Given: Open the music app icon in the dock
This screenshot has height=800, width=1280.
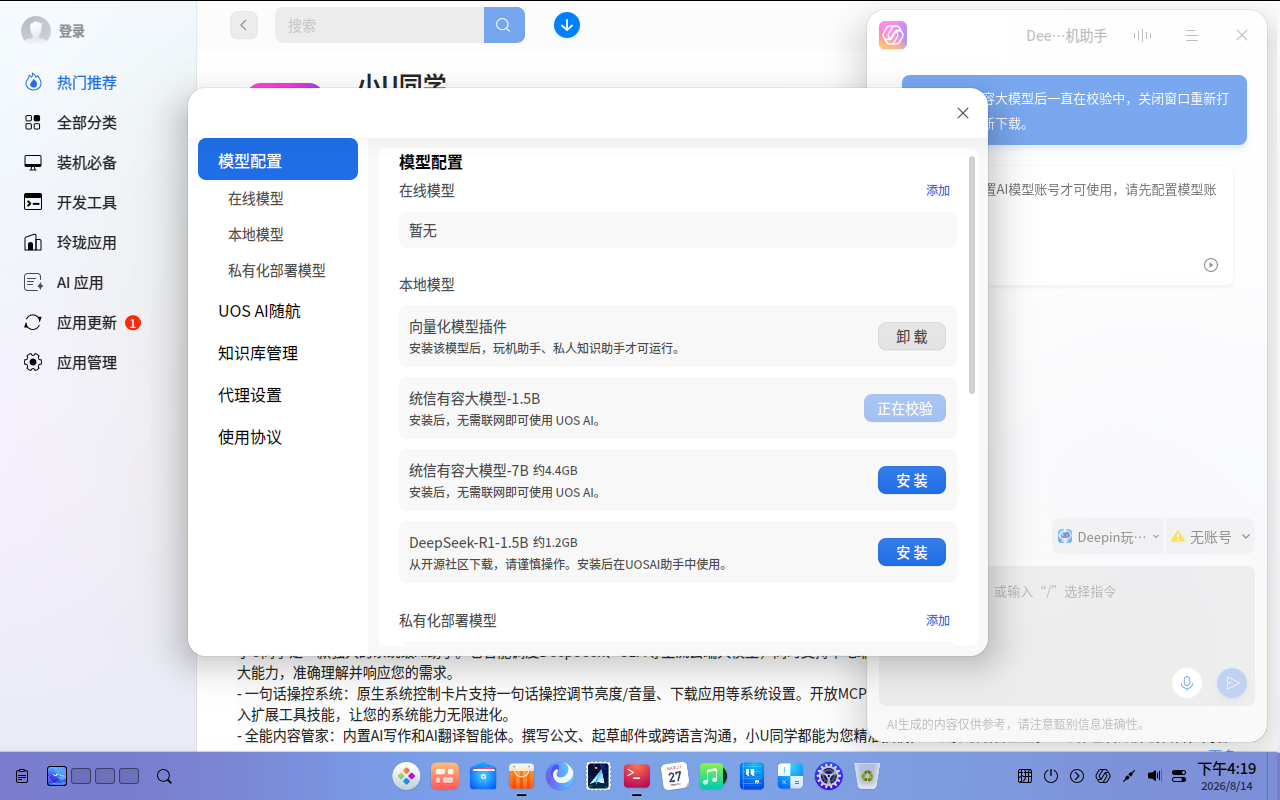Looking at the screenshot, I should click(x=712, y=776).
